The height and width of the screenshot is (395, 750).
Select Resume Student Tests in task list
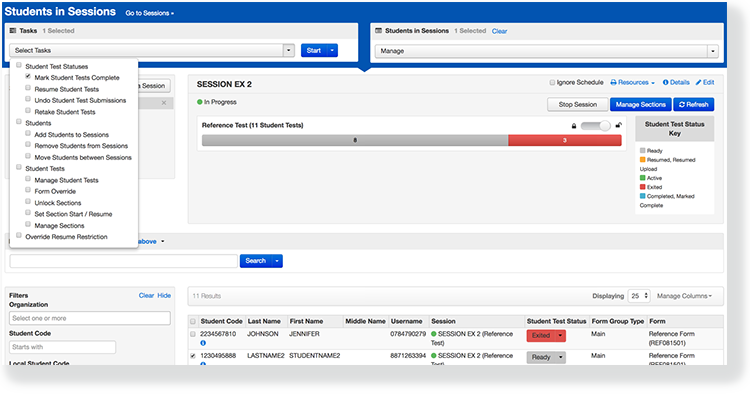pos(66,89)
